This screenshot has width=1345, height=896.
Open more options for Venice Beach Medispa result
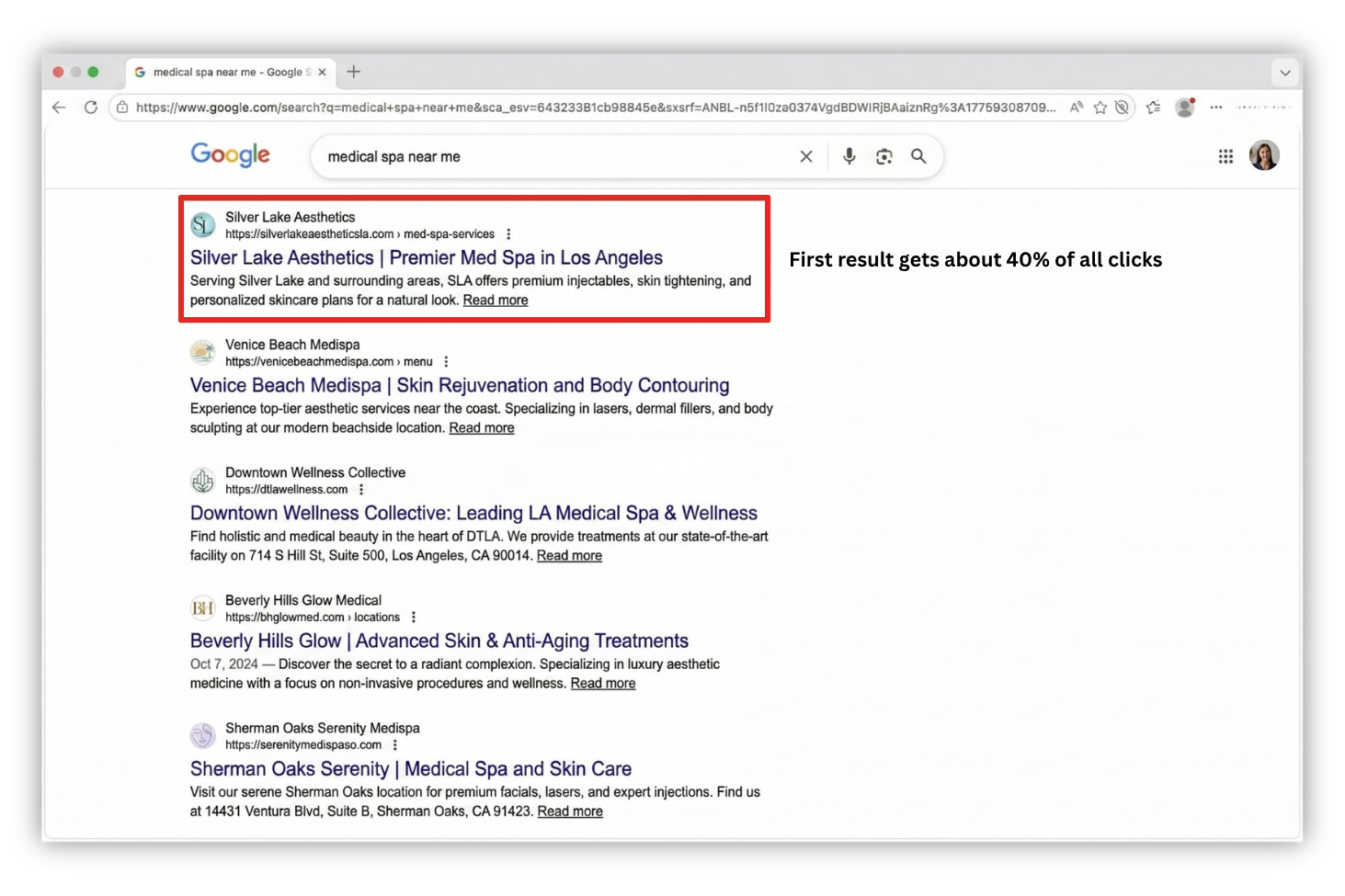pyautogui.click(x=446, y=362)
